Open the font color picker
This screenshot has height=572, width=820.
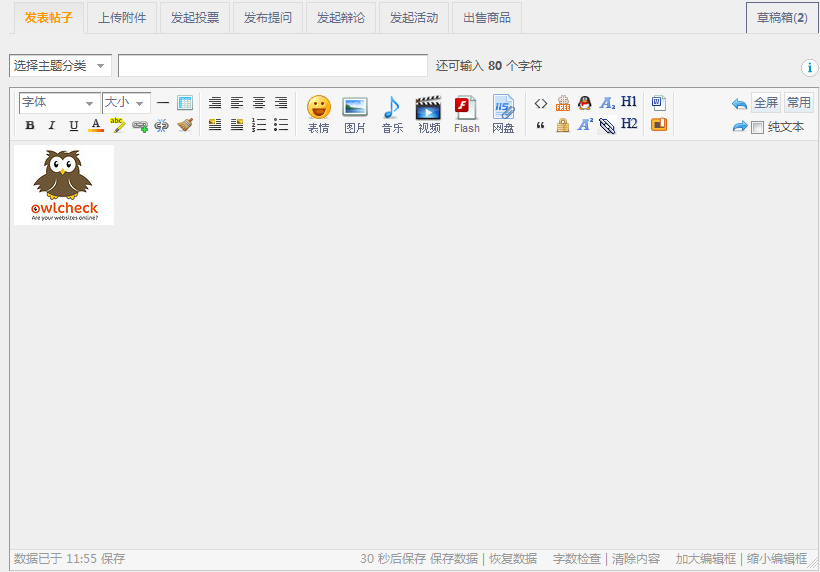(x=96, y=126)
